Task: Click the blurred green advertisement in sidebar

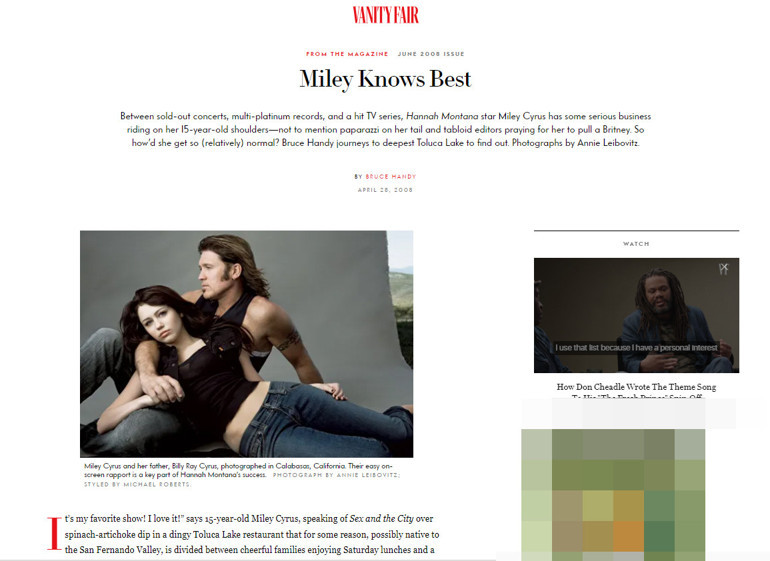Action: click(x=613, y=495)
